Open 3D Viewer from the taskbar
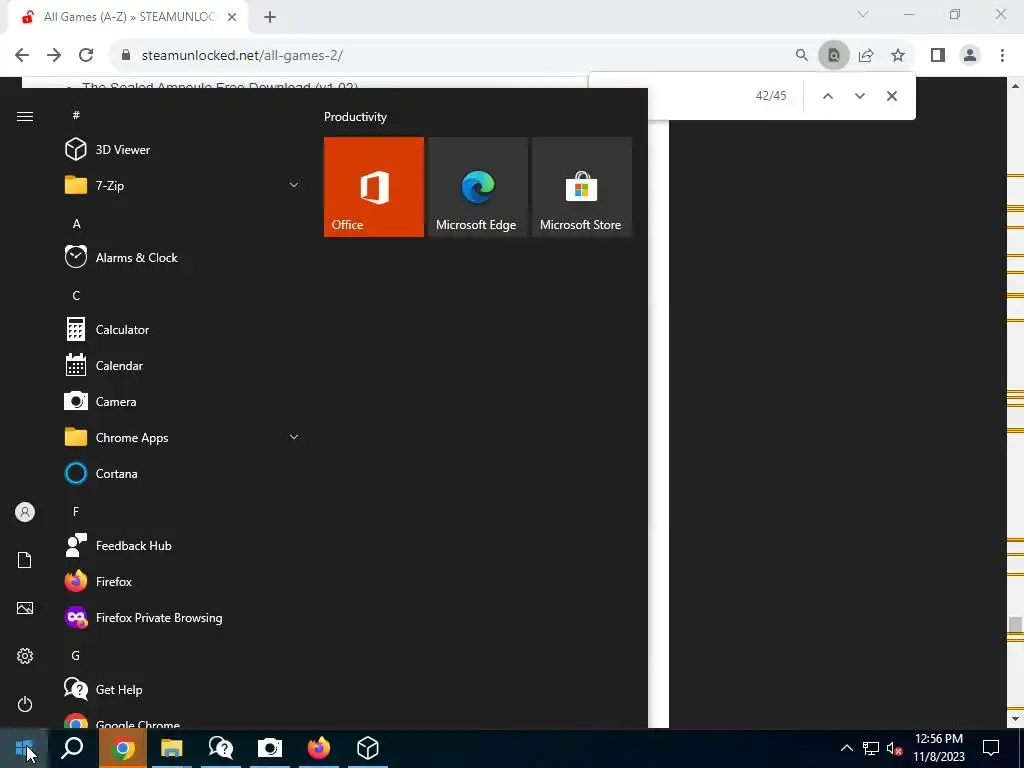 click(368, 748)
